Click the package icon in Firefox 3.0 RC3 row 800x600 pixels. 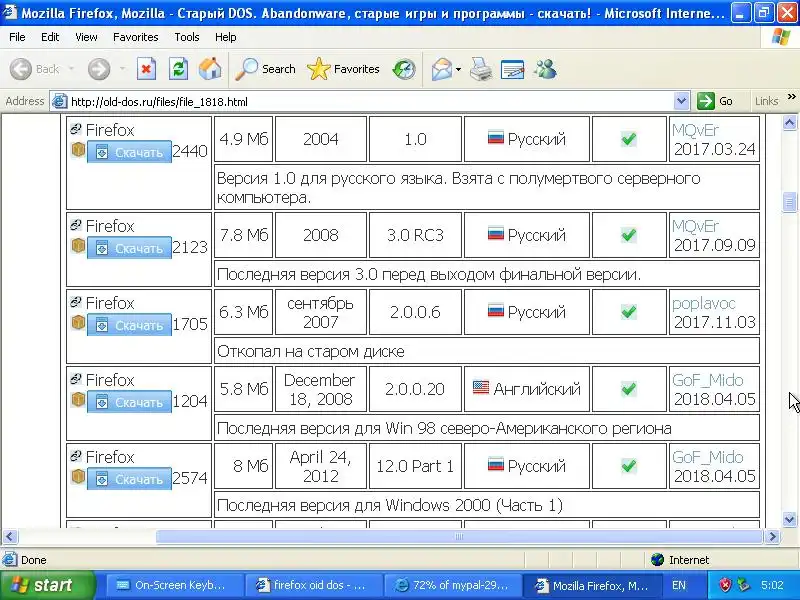tap(78, 246)
